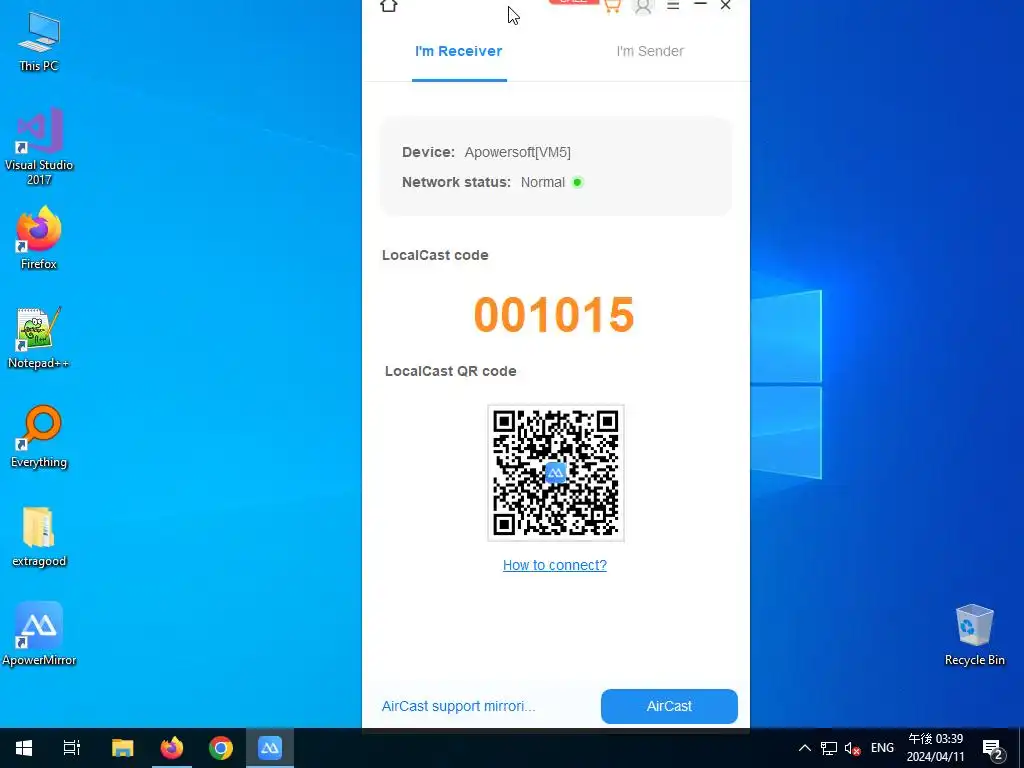This screenshot has width=1024, height=768.
Task: Click the LocalCast QR code image
Action: point(556,473)
